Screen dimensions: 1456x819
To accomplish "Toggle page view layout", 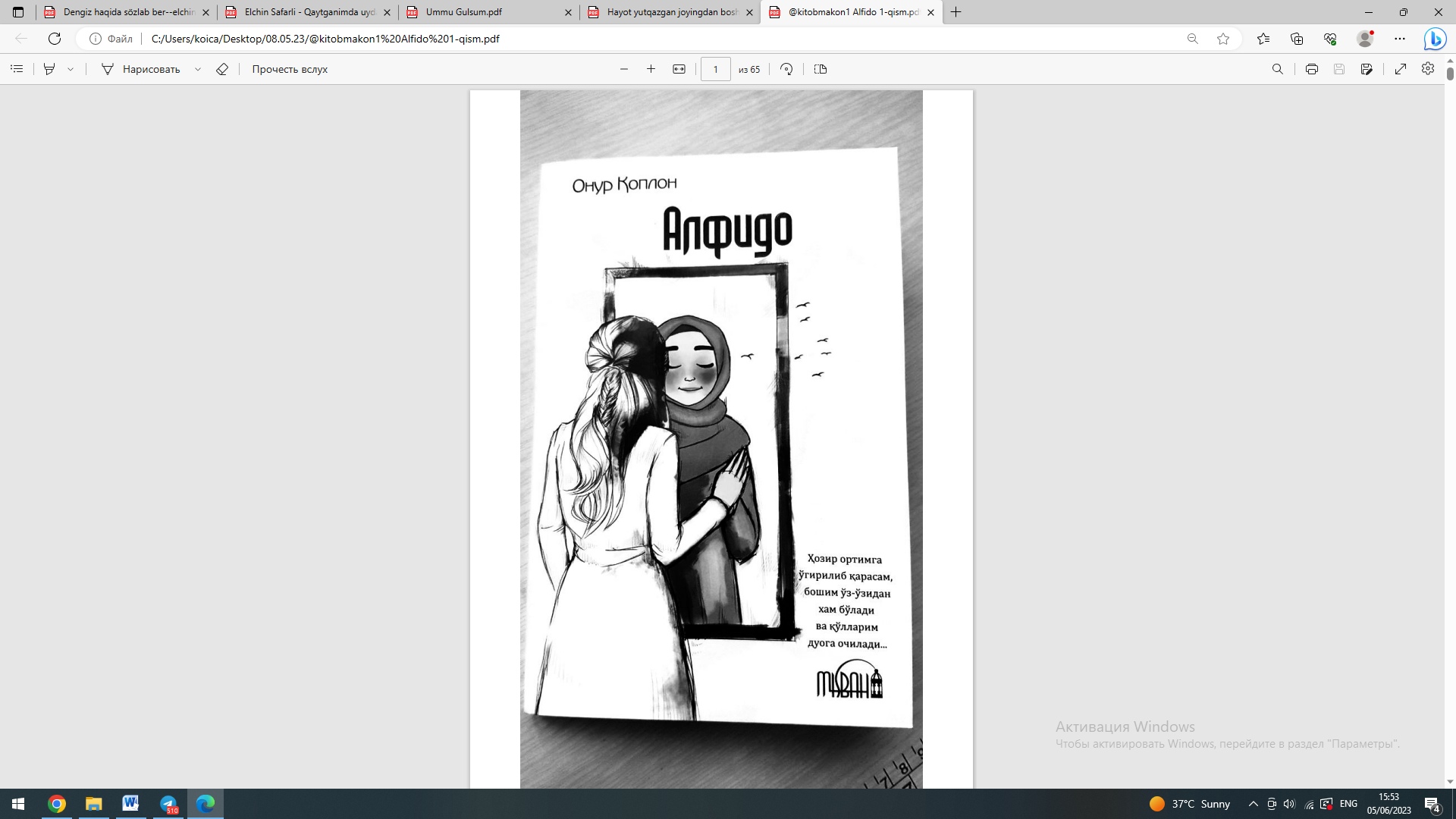I will [820, 69].
